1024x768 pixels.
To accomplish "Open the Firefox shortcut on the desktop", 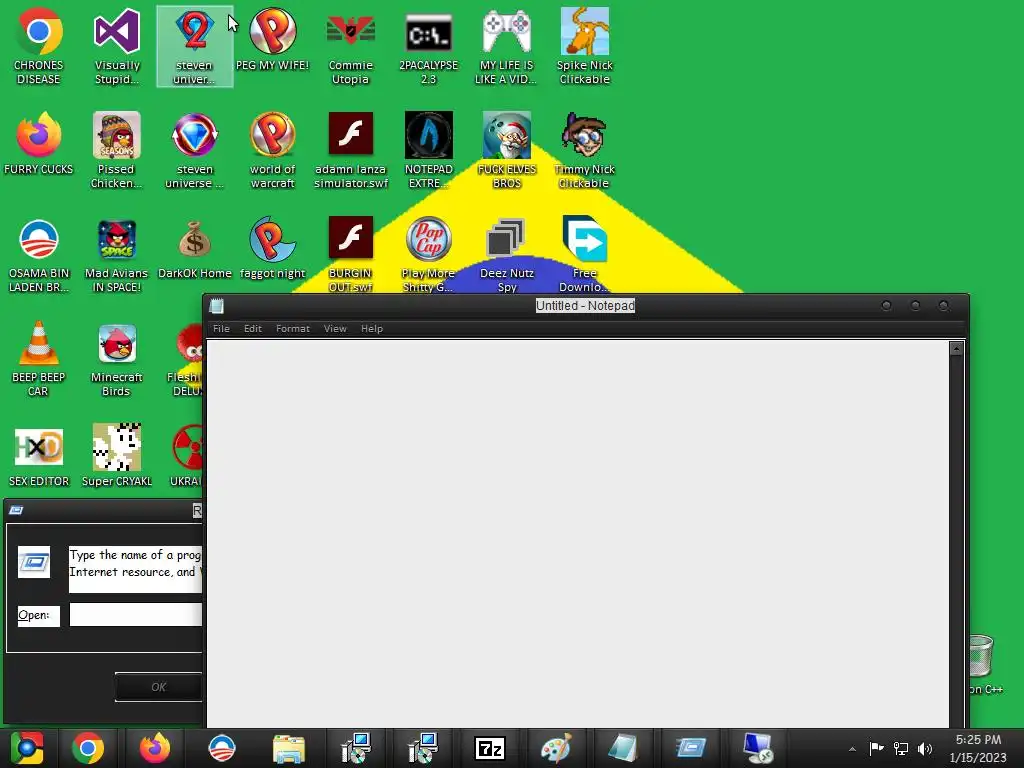I will (39, 144).
